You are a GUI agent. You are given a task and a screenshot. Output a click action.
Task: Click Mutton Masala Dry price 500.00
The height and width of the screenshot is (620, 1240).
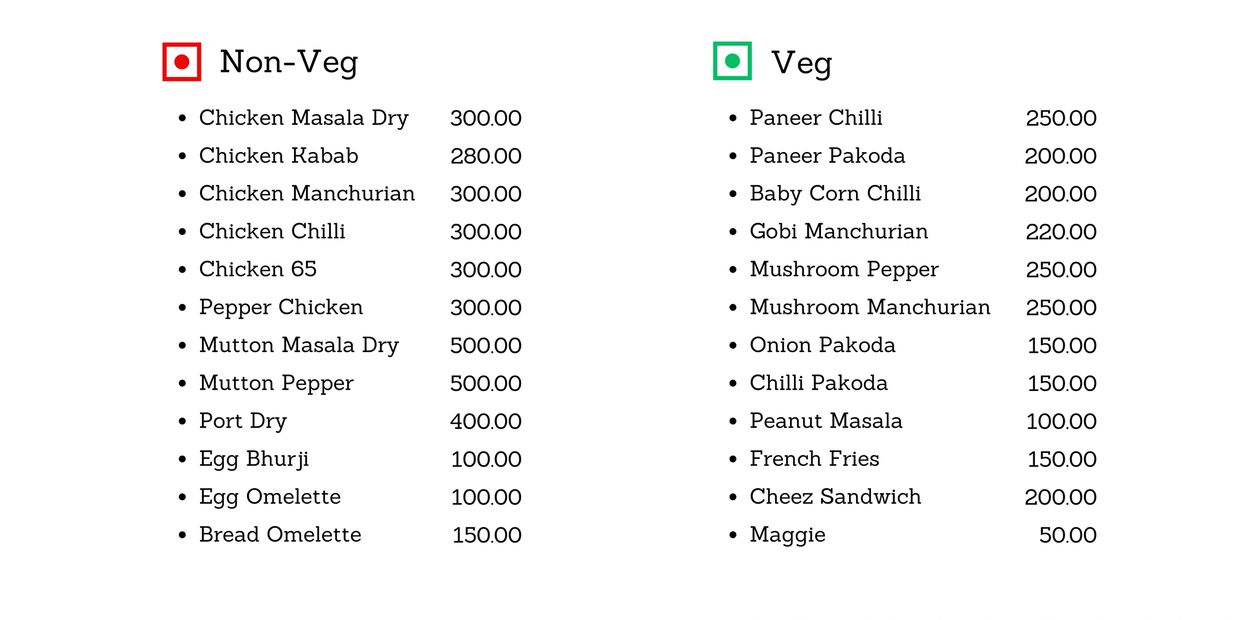click(485, 346)
